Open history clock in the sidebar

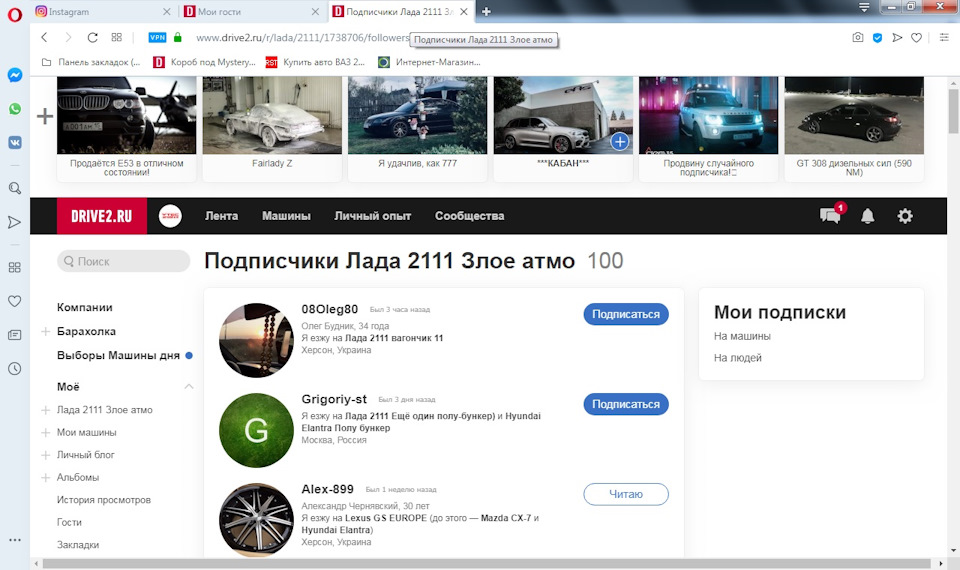15,369
